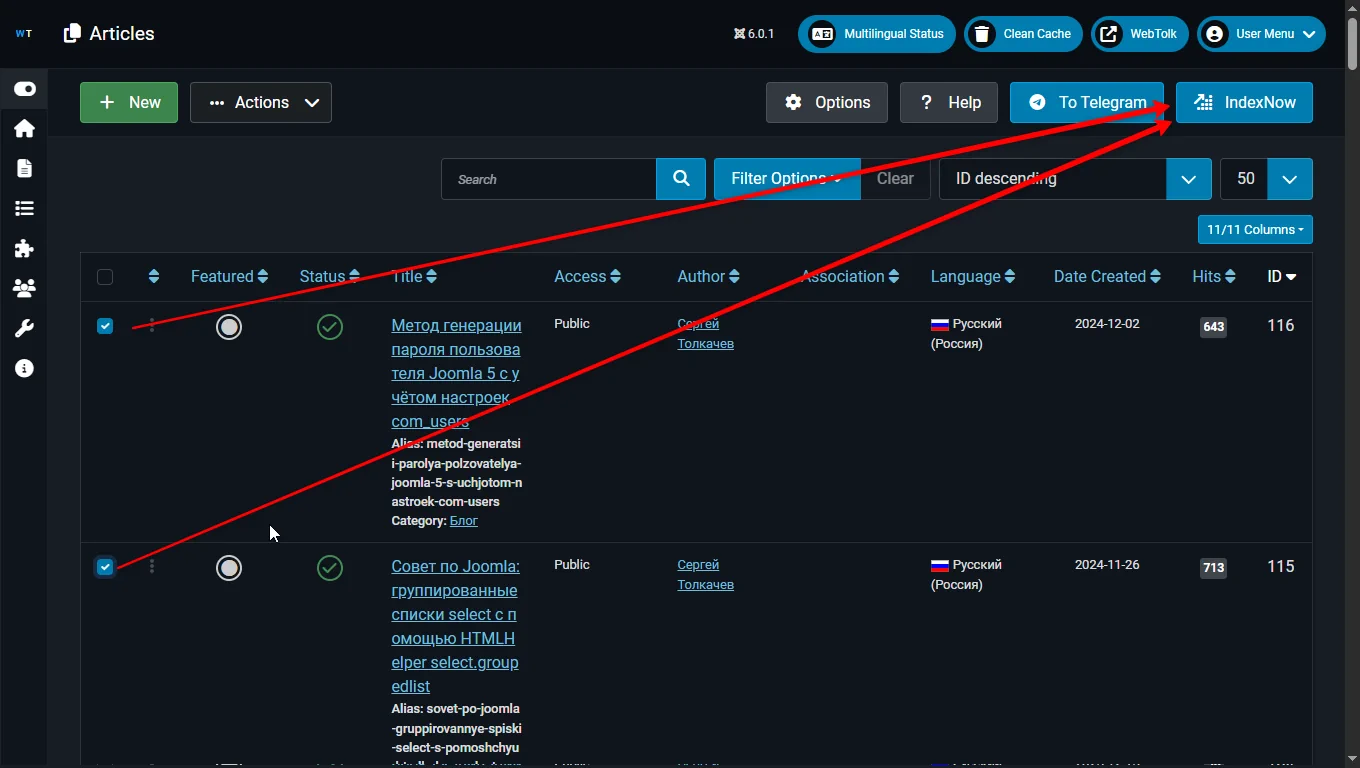Expand the Actions dropdown
This screenshot has height=768, width=1360.
coord(261,102)
